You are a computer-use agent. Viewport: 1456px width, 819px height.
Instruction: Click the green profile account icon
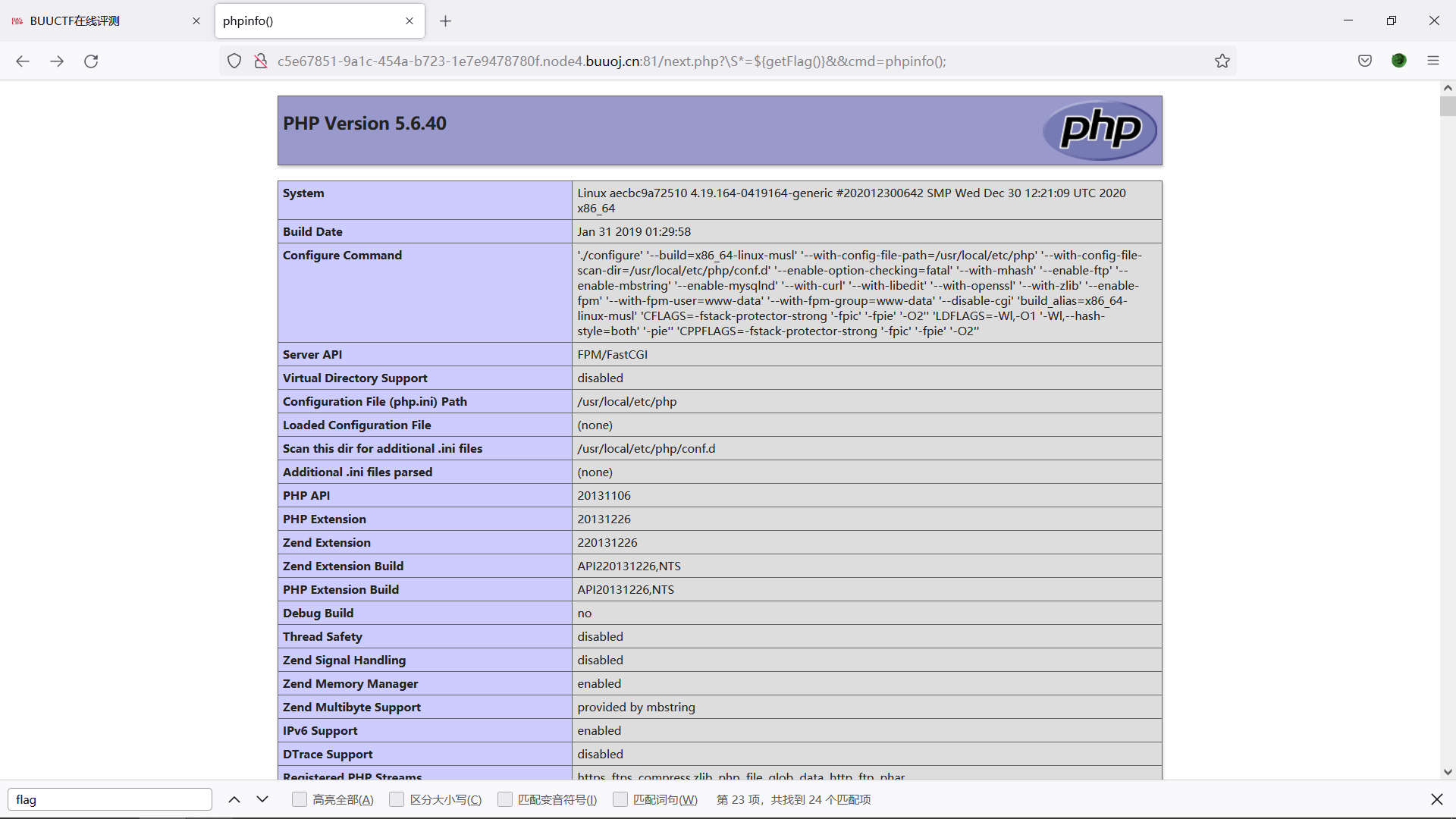(1399, 61)
